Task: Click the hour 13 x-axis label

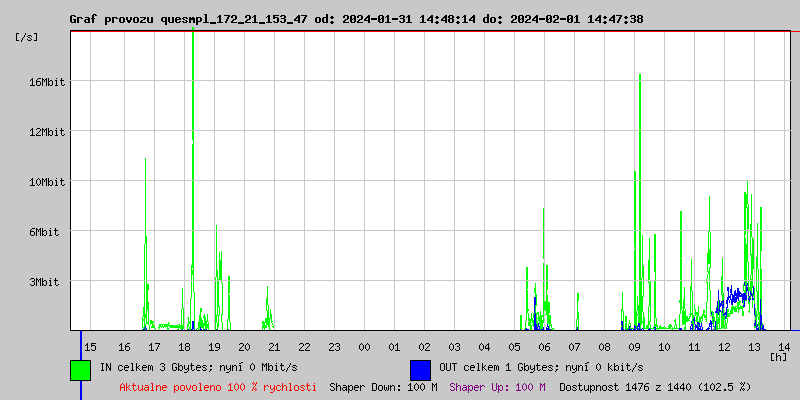Action: [754, 346]
